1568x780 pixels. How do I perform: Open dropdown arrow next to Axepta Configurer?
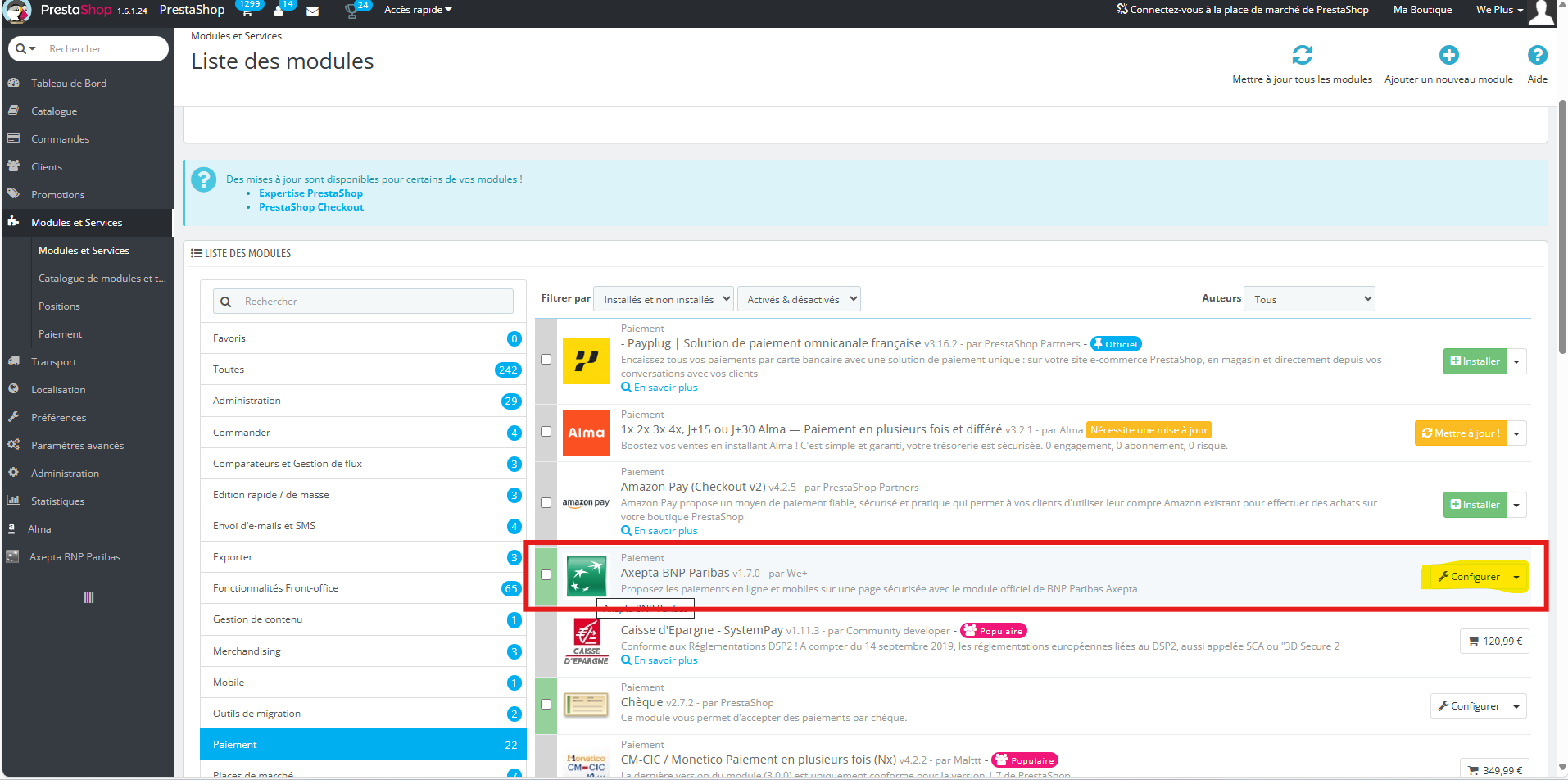[x=1516, y=577]
